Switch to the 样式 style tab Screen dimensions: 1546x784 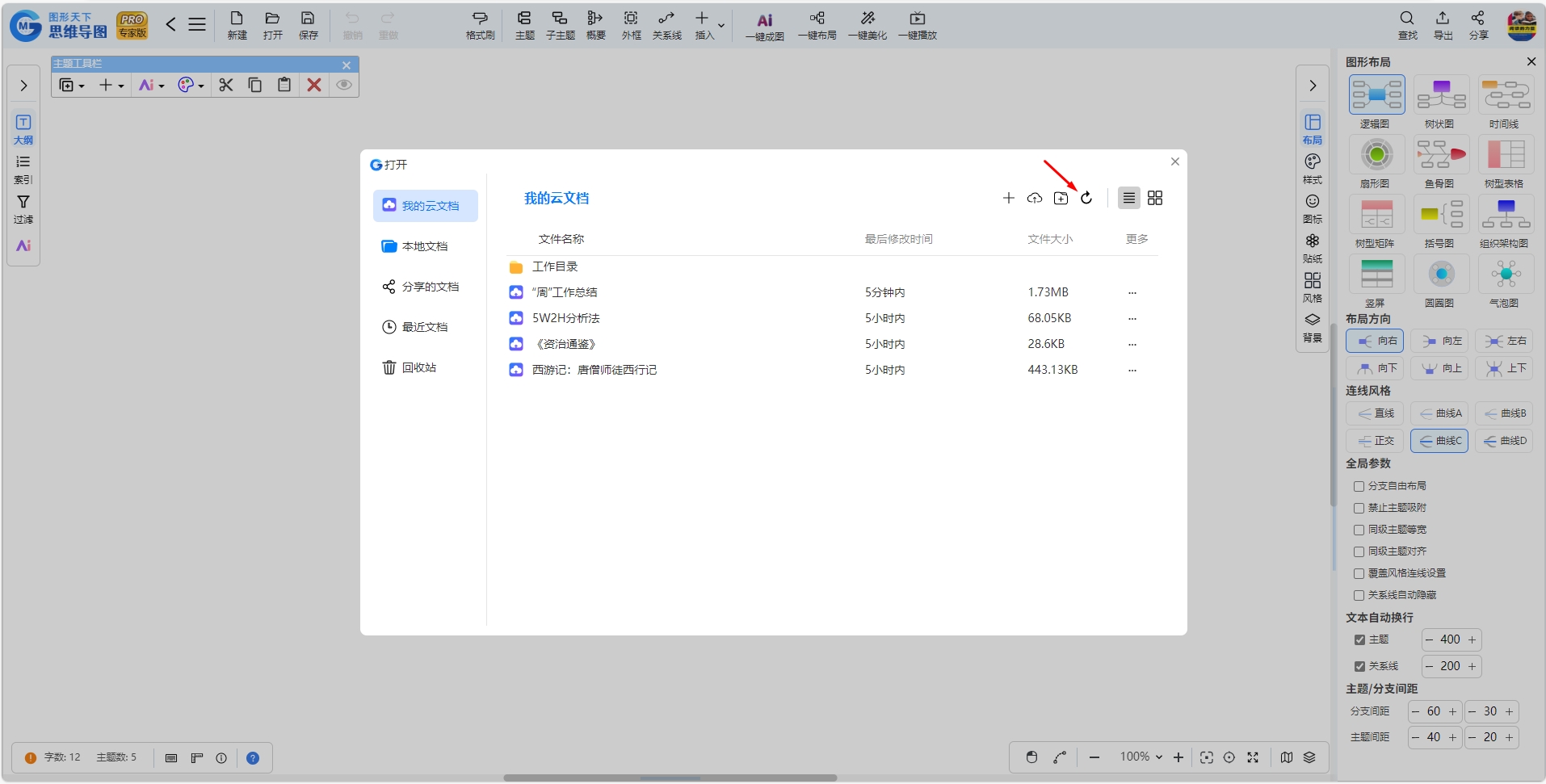[1313, 169]
